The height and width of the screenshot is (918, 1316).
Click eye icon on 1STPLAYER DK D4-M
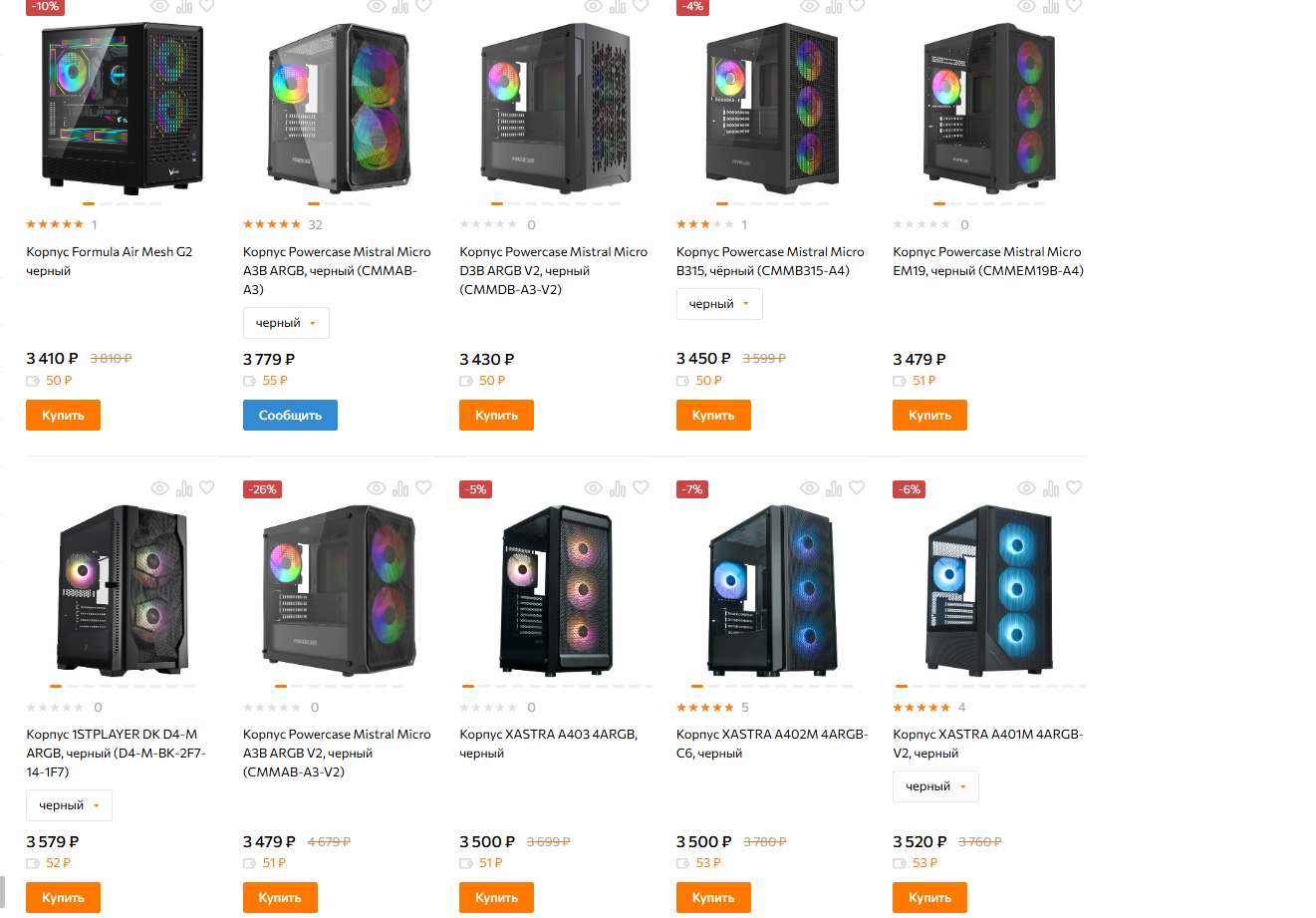click(x=159, y=488)
